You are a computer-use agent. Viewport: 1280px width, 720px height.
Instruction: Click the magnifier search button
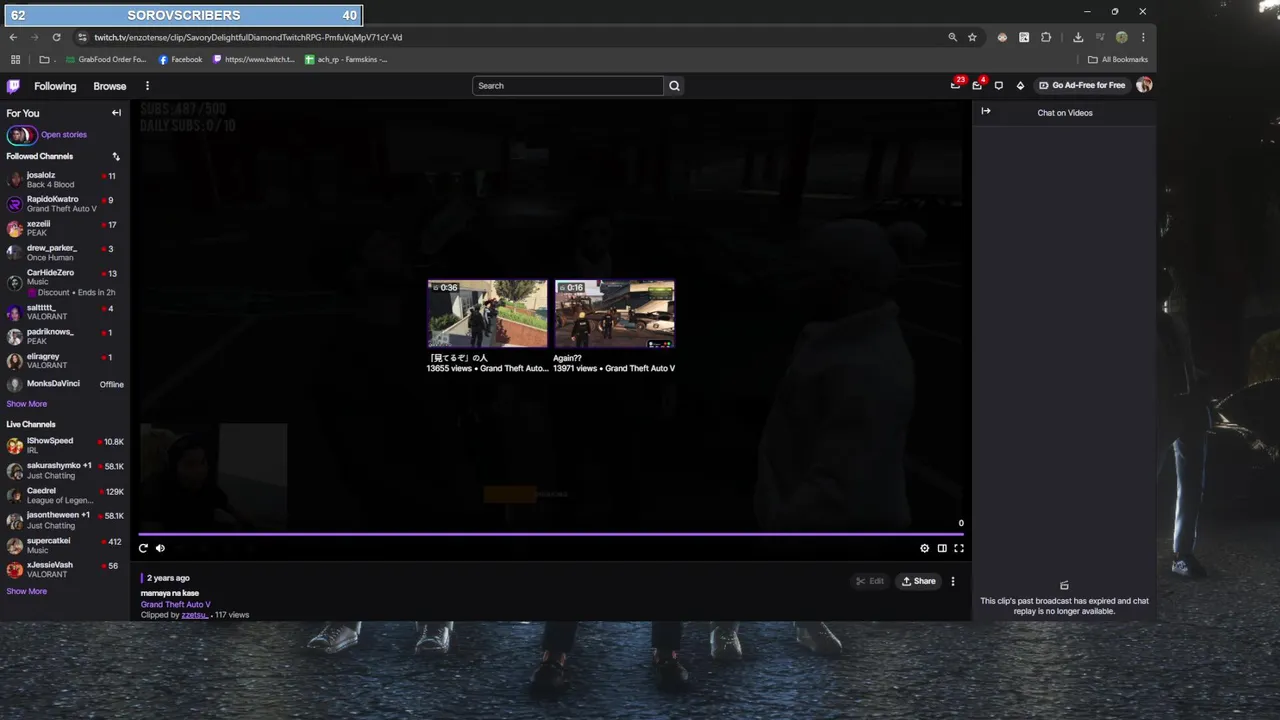tap(674, 86)
